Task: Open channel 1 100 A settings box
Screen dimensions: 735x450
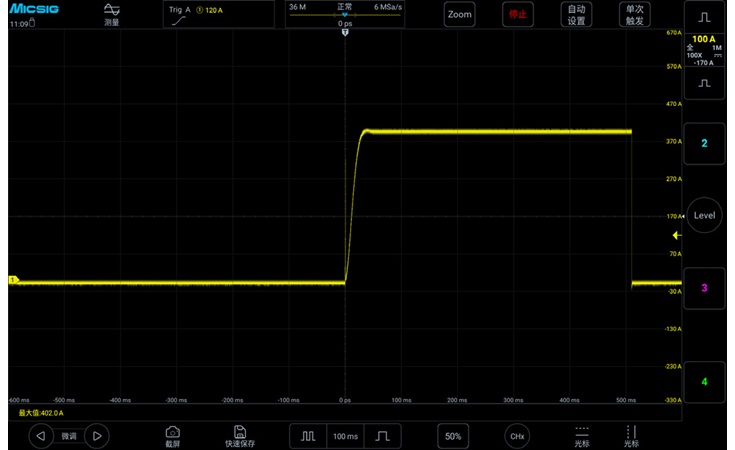Action: (704, 49)
